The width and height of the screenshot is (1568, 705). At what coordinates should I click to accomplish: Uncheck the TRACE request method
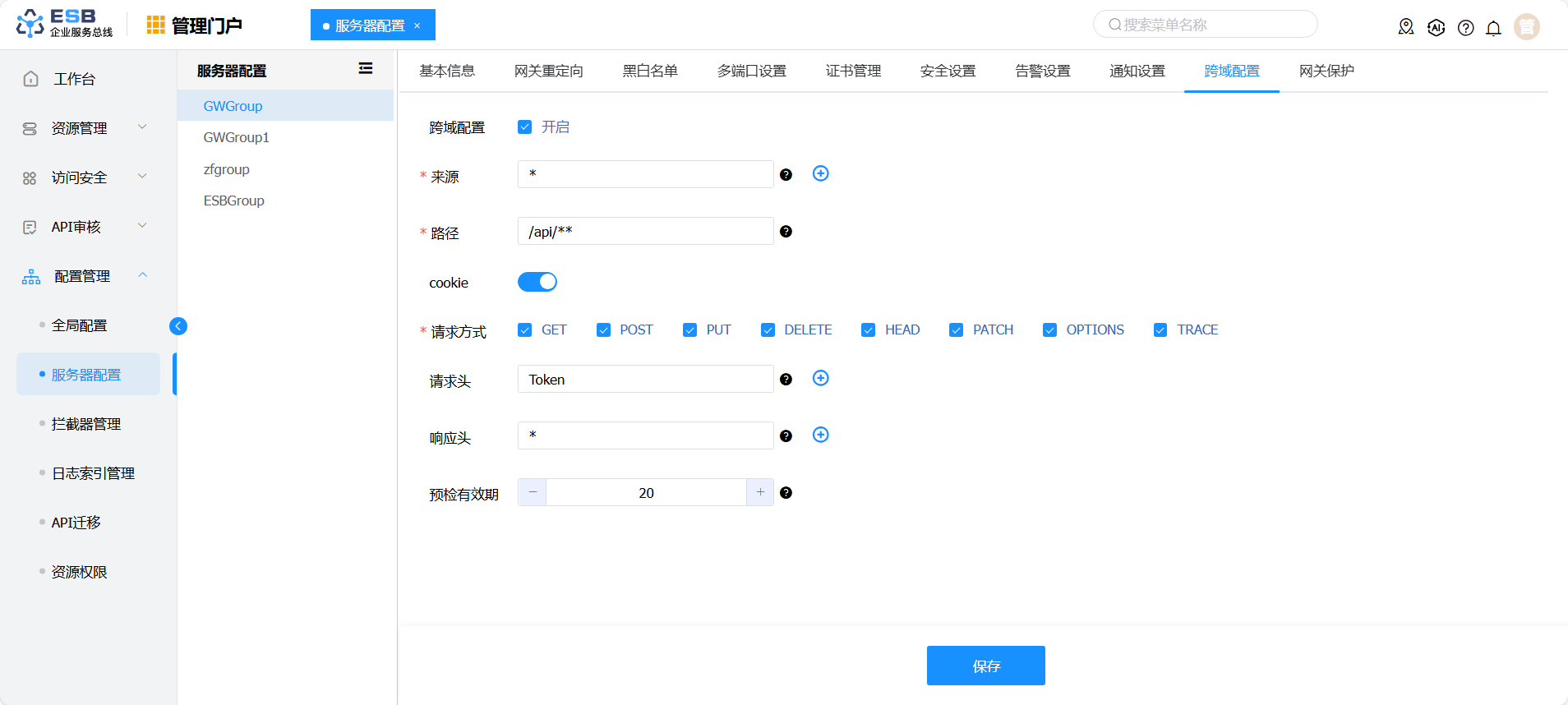tap(1160, 330)
